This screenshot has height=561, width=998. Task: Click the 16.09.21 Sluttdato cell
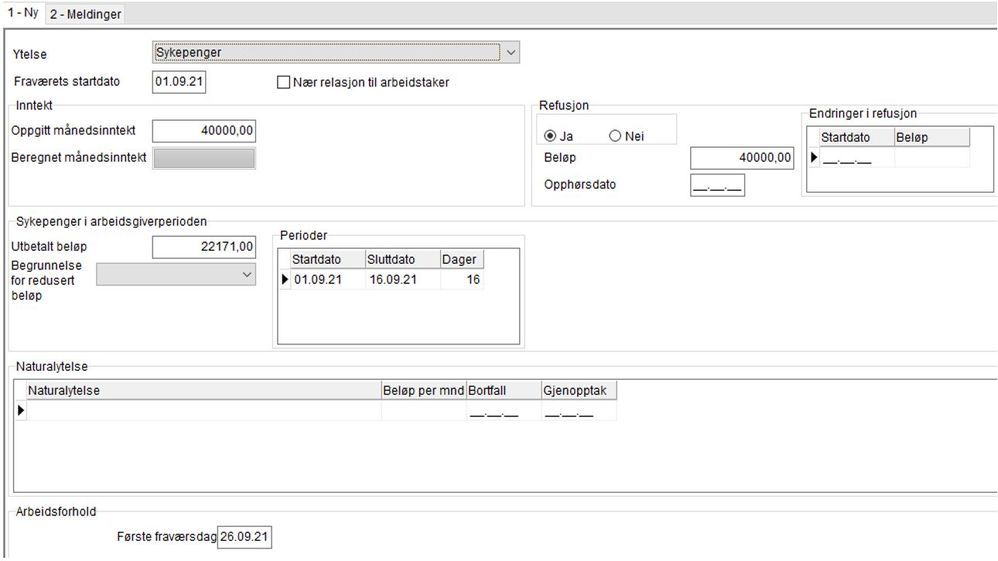403,280
